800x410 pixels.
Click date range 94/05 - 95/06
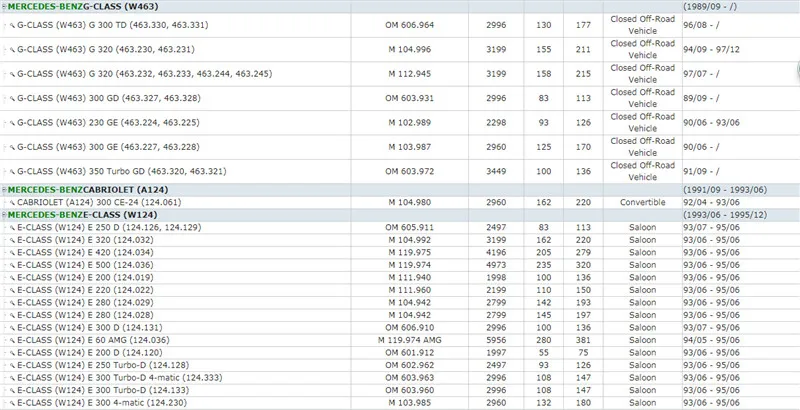pyautogui.click(x=711, y=340)
